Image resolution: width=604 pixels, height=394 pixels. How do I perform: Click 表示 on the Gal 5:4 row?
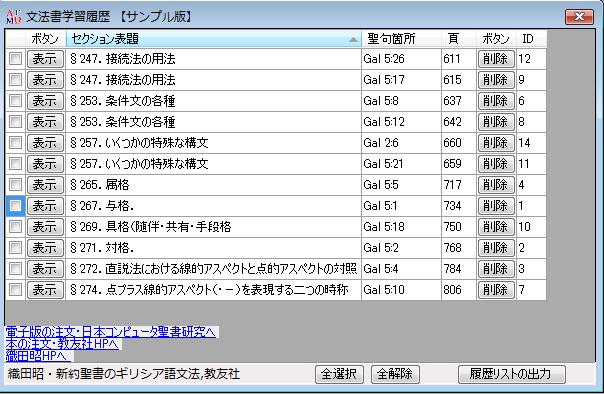click(45, 269)
